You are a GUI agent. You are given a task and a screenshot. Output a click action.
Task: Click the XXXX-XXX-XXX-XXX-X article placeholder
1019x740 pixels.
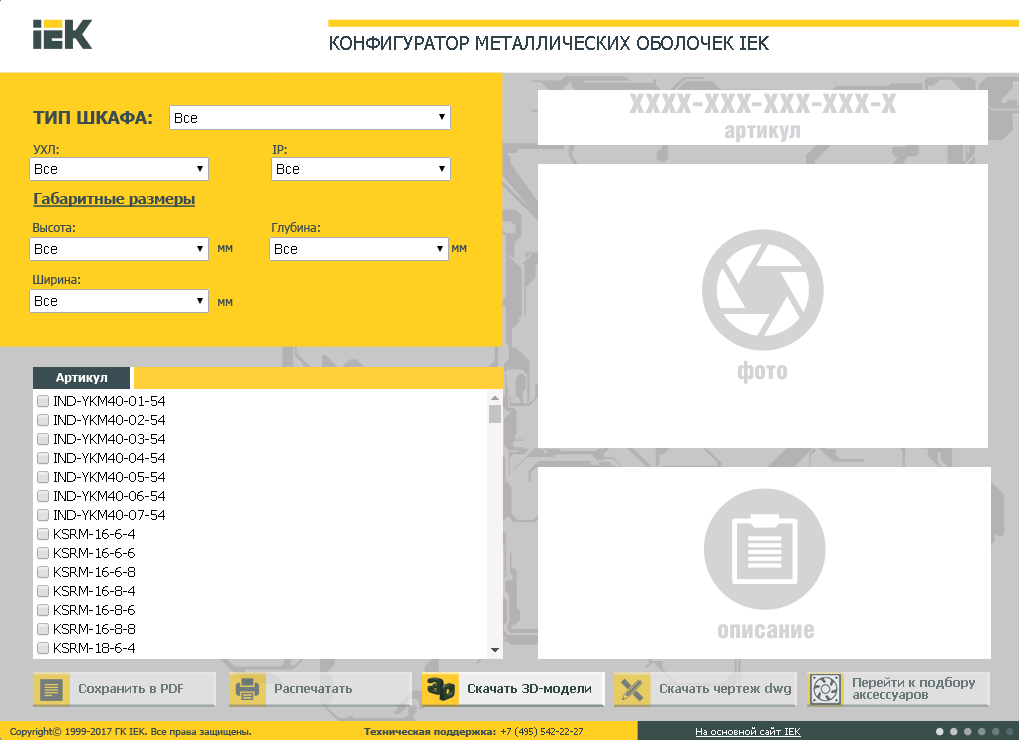pos(762,104)
